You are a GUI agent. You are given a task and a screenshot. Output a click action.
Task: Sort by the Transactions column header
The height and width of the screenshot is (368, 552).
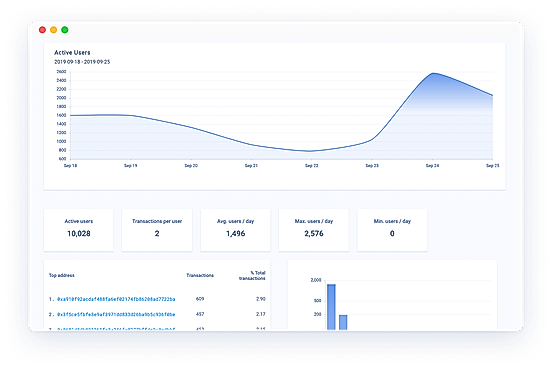pyautogui.click(x=200, y=275)
